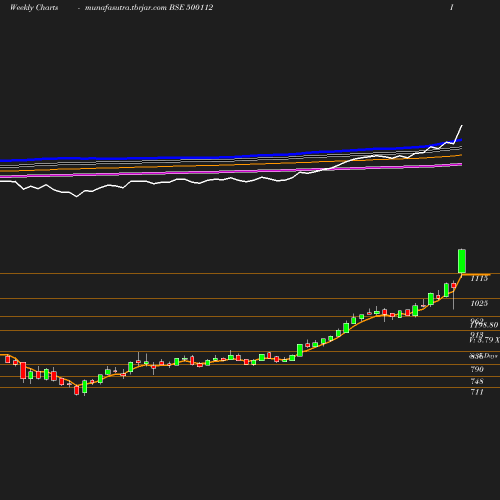Click the 'munafasutra.tbrjar.com BSE 500112' heading
This screenshot has width=500, height=500.
(149, 8)
